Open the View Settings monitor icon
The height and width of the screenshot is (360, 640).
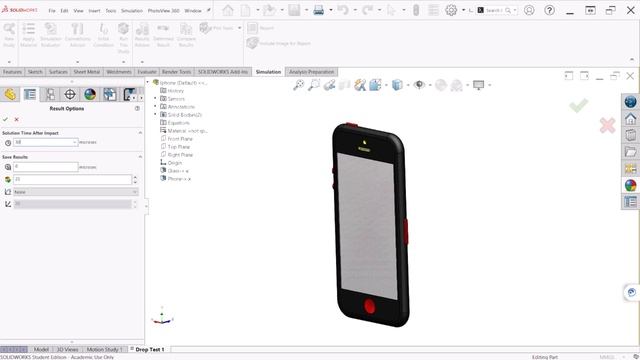click(x=478, y=85)
